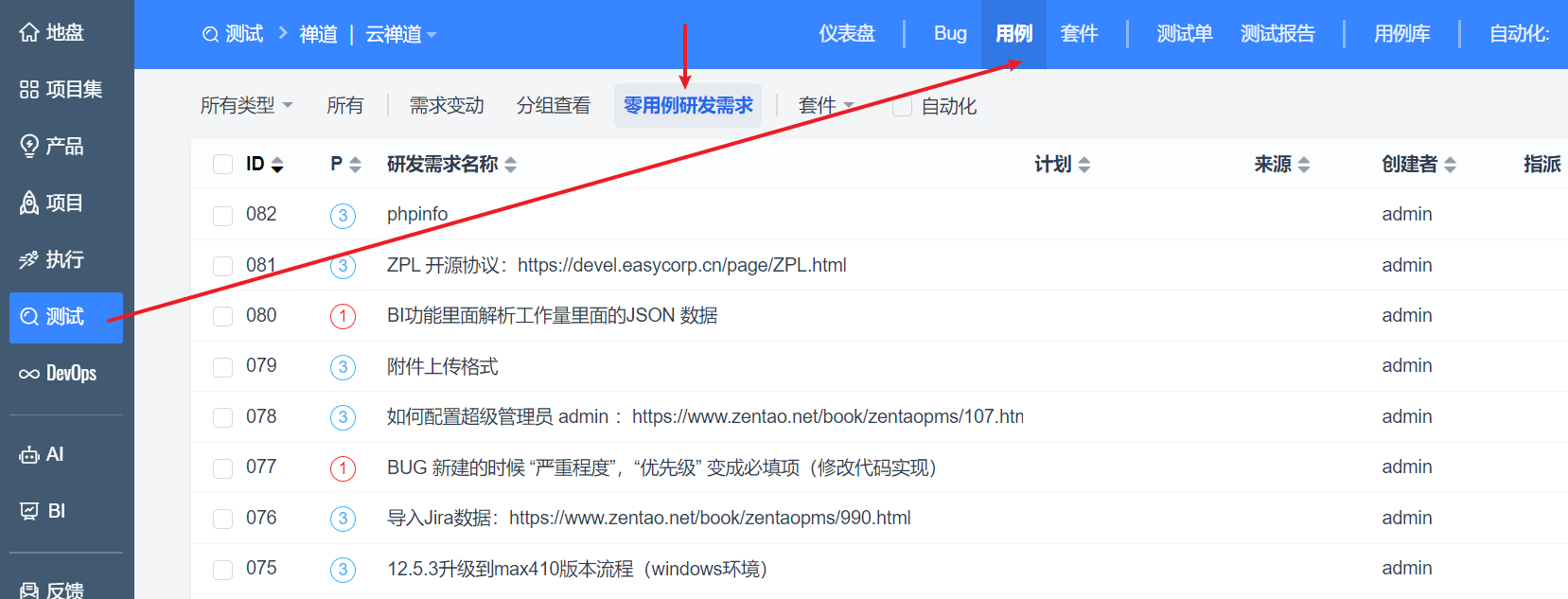This screenshot has height=599, width=1568.
Task: Toggle the select-all checkbox in table header
Action: (223, 165)
